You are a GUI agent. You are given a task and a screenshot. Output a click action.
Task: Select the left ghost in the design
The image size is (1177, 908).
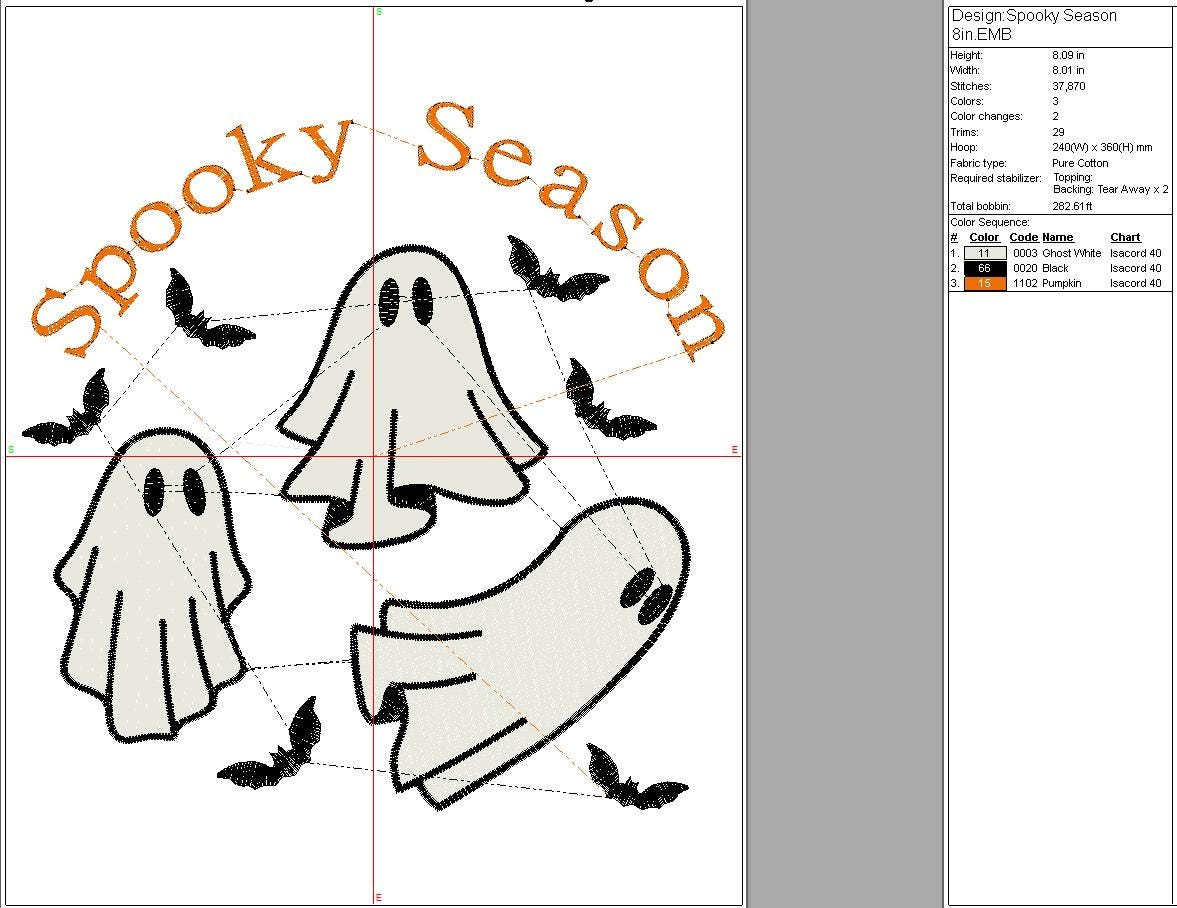click(150, 590)
